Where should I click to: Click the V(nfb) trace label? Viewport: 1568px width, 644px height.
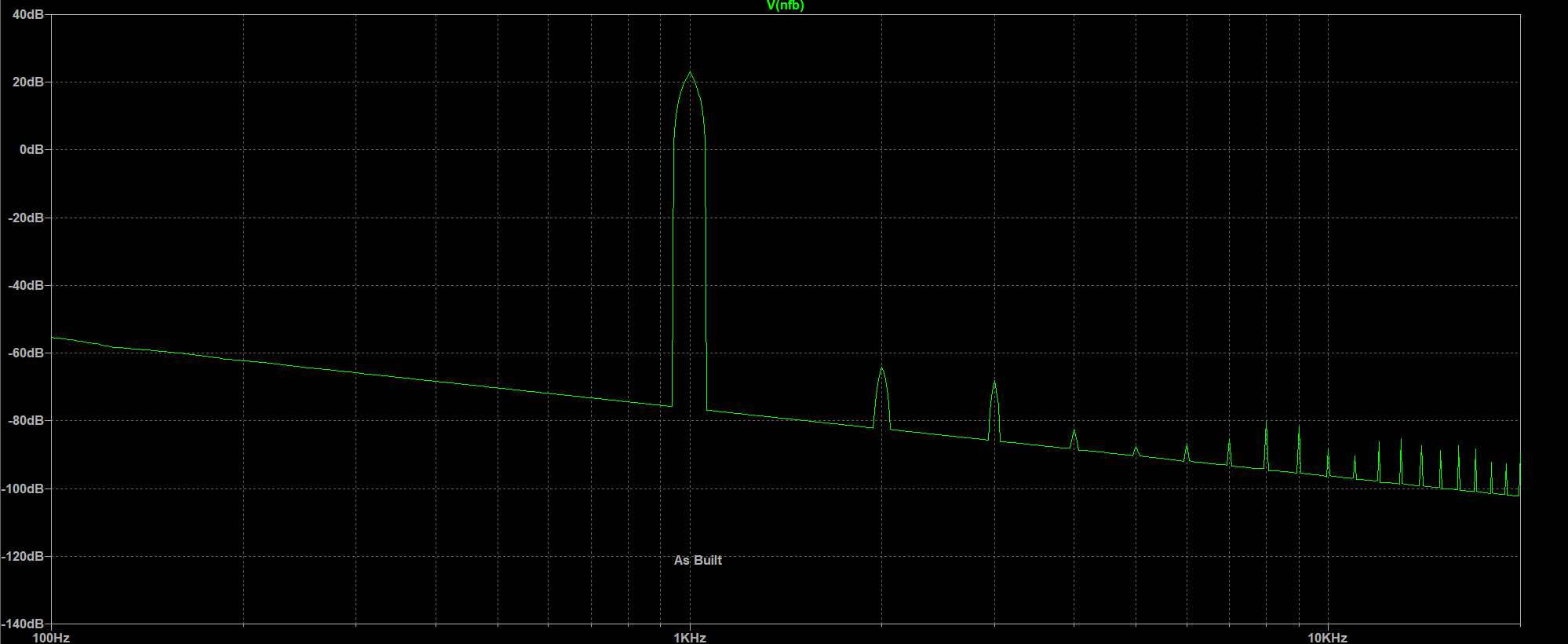pos(785,5)
